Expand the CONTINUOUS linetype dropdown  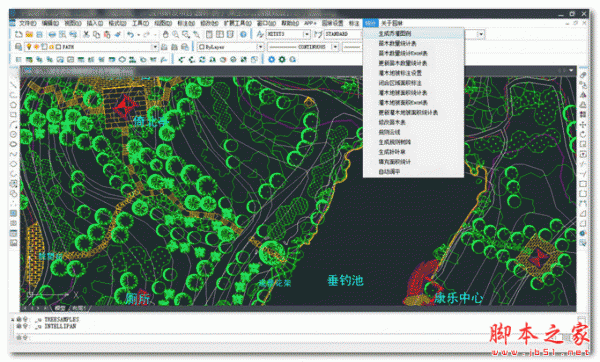[335, 47]
